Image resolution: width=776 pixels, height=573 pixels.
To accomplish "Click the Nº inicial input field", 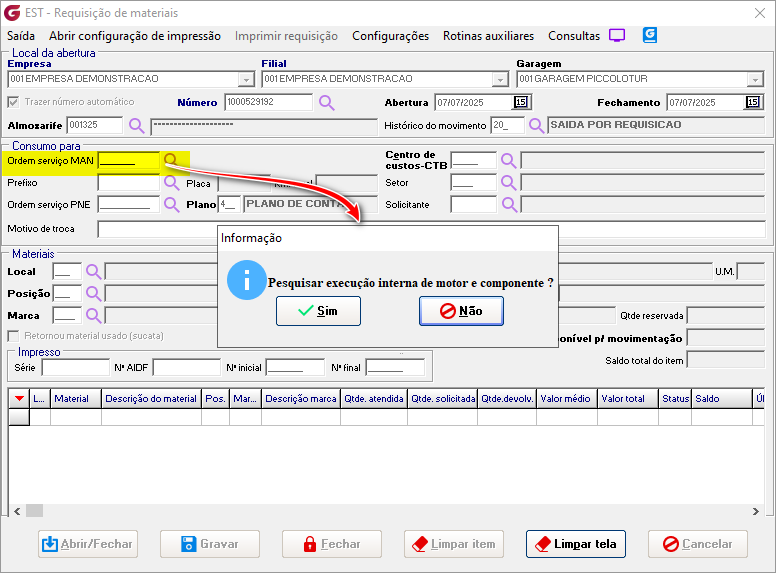I will (x=295, y=368).
